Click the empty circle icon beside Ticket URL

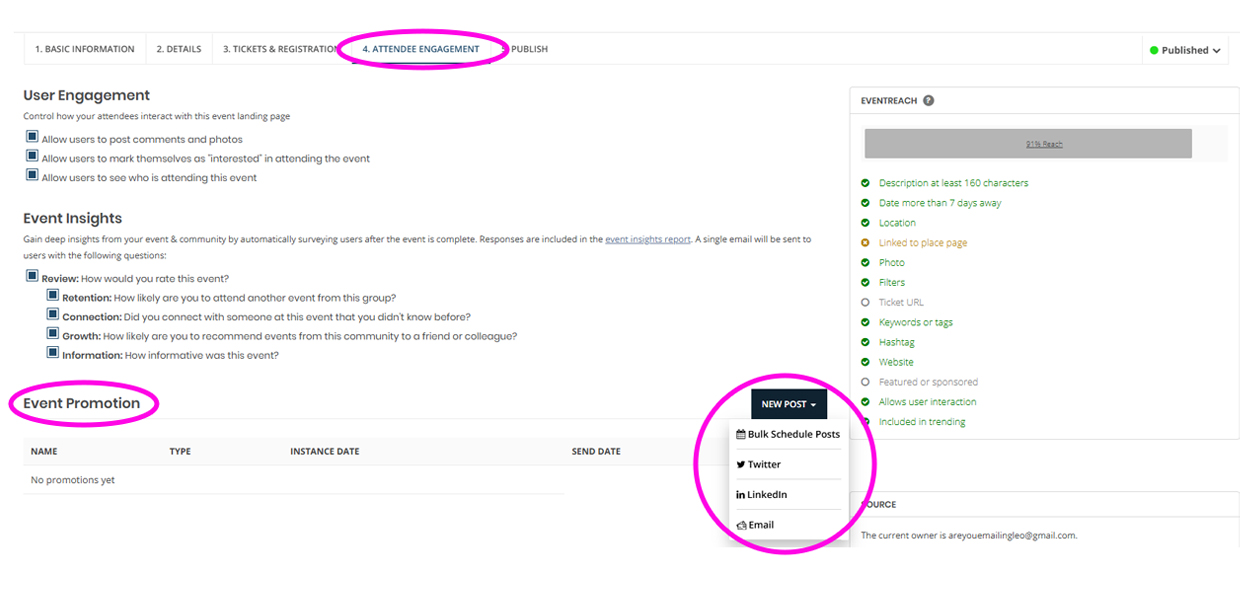click(865, 303)
